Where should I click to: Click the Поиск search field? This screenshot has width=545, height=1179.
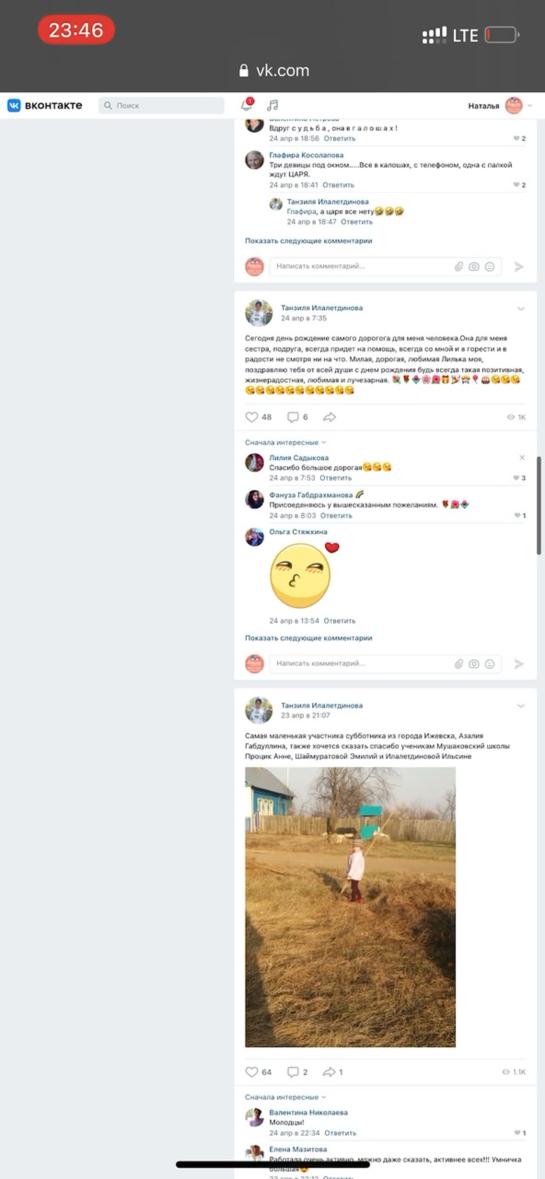click(x=161, y=105)
